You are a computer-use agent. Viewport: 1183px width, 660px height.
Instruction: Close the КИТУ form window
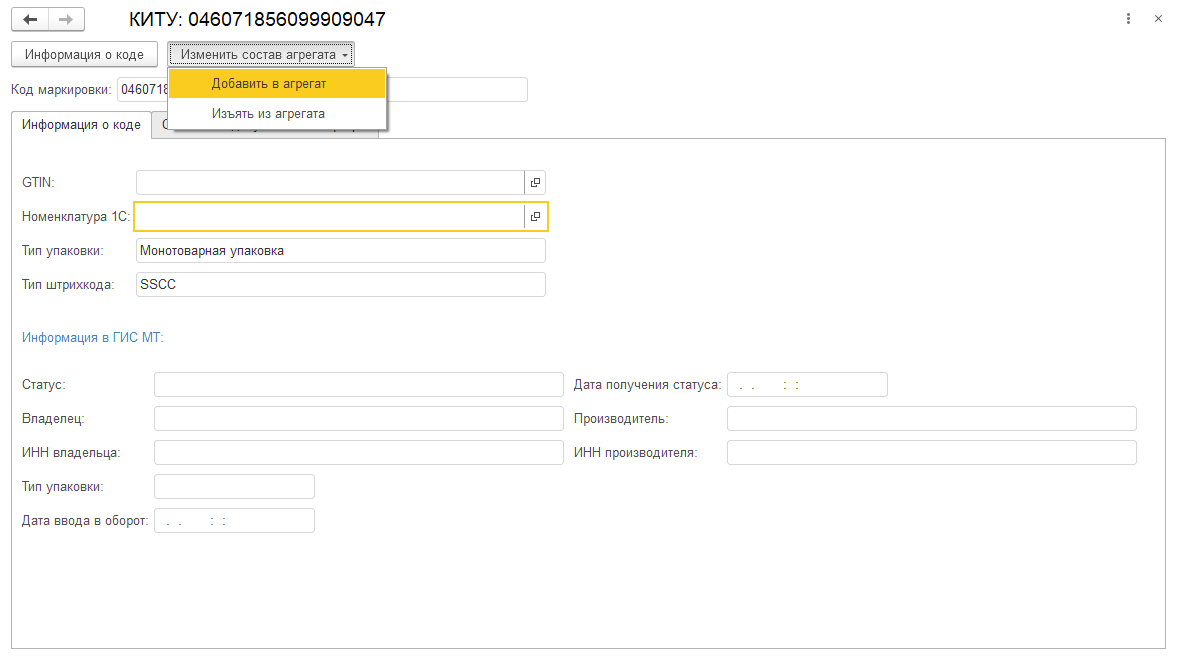1158,19
